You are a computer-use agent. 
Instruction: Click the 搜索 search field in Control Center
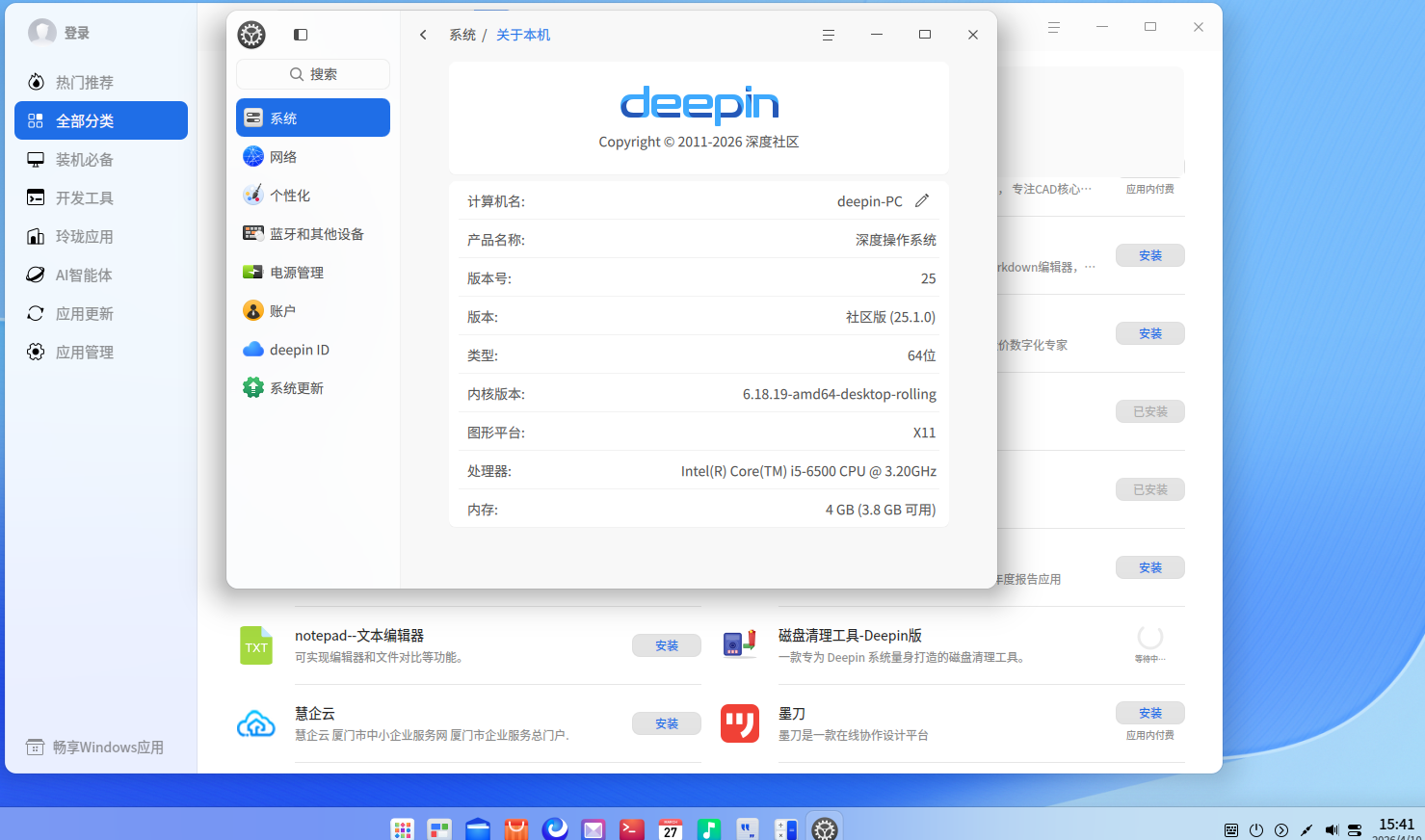pos(313,73)
